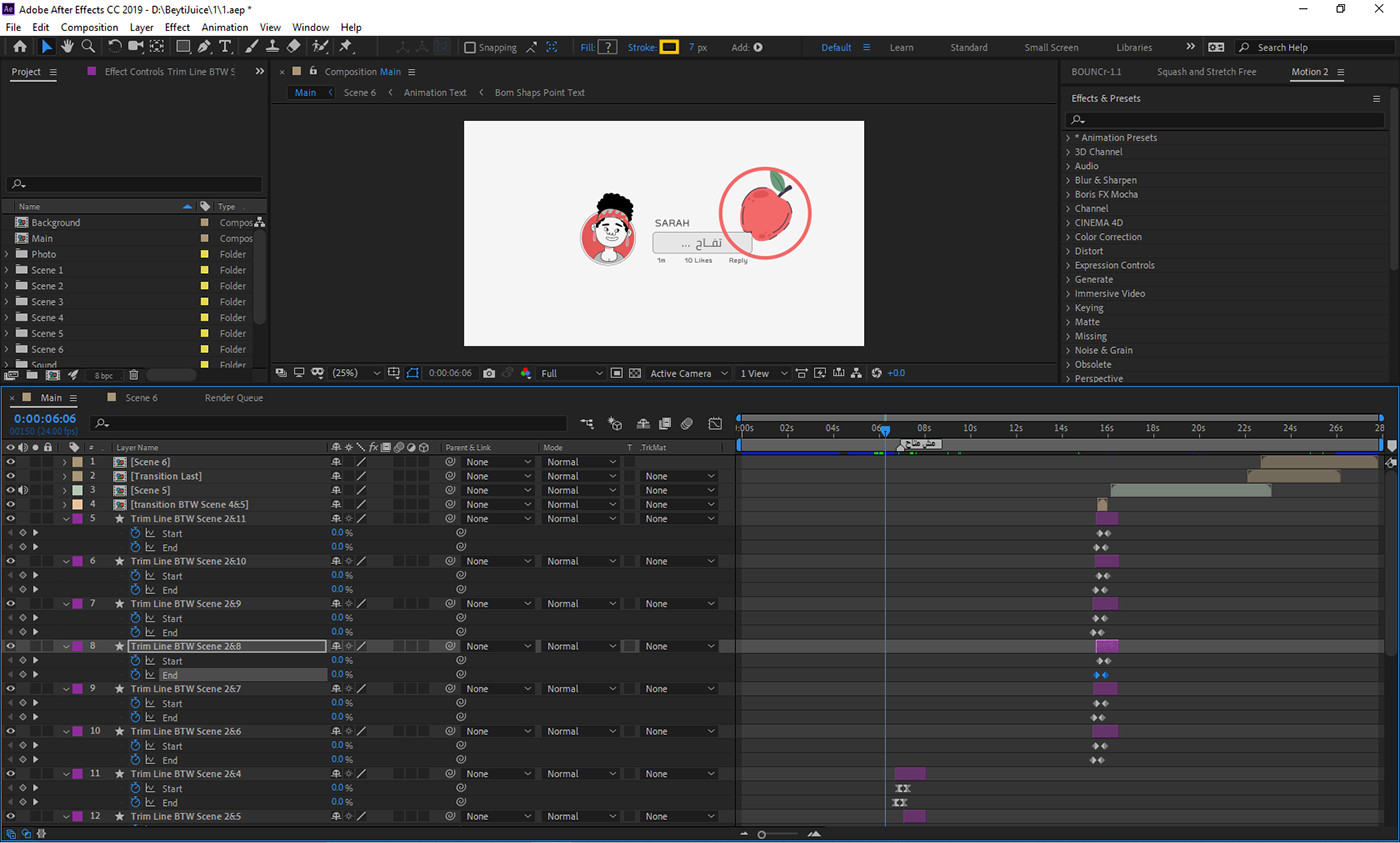
Task: Click the Effects & Presets search field
Action: (1225, 119)
